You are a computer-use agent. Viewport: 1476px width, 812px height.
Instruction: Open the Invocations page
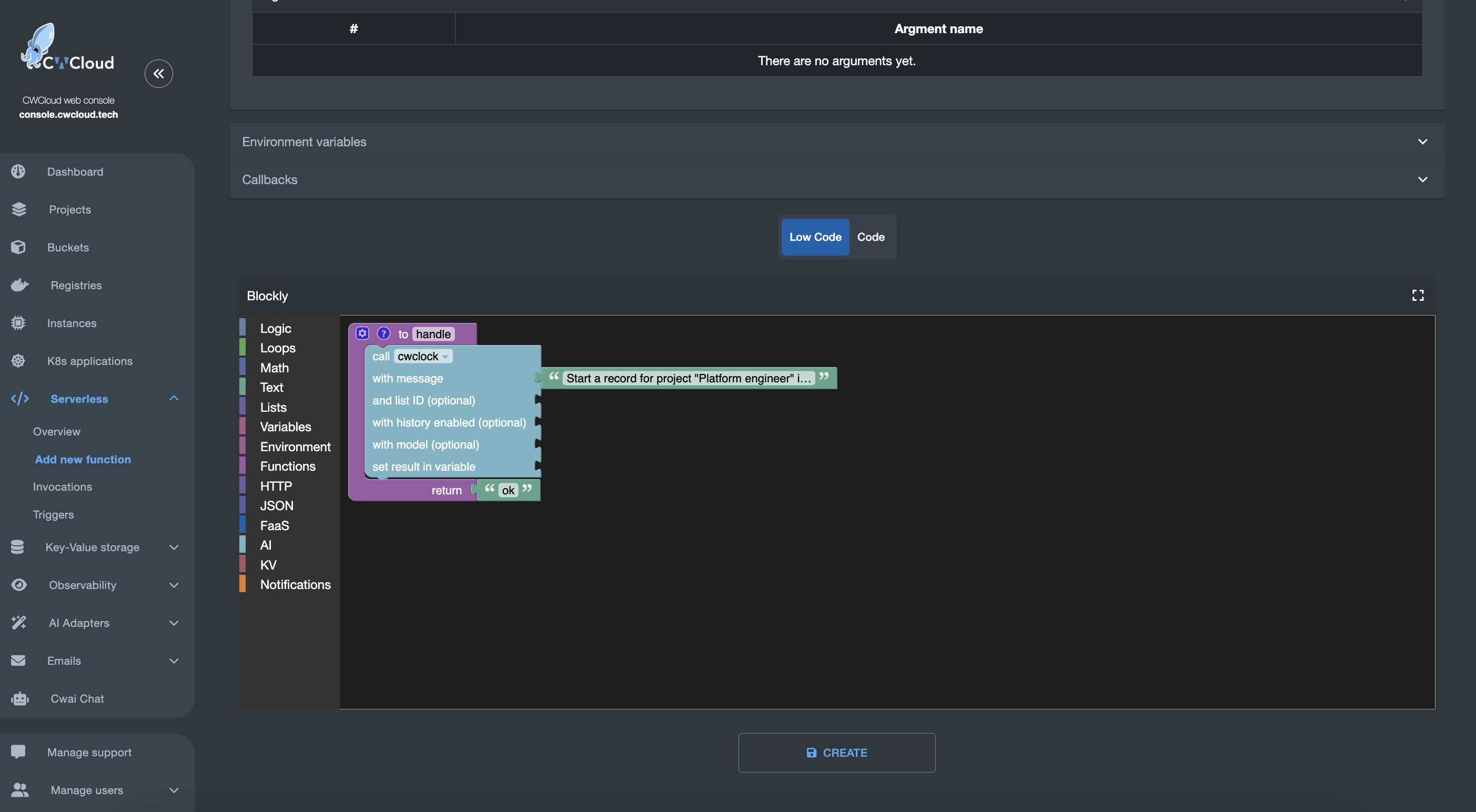coord(63,486)
